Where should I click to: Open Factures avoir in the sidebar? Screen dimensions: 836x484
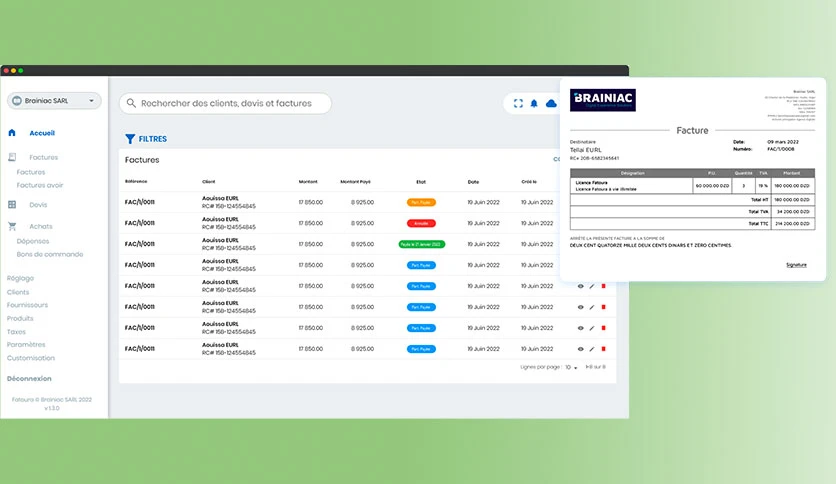click(40, 185)
